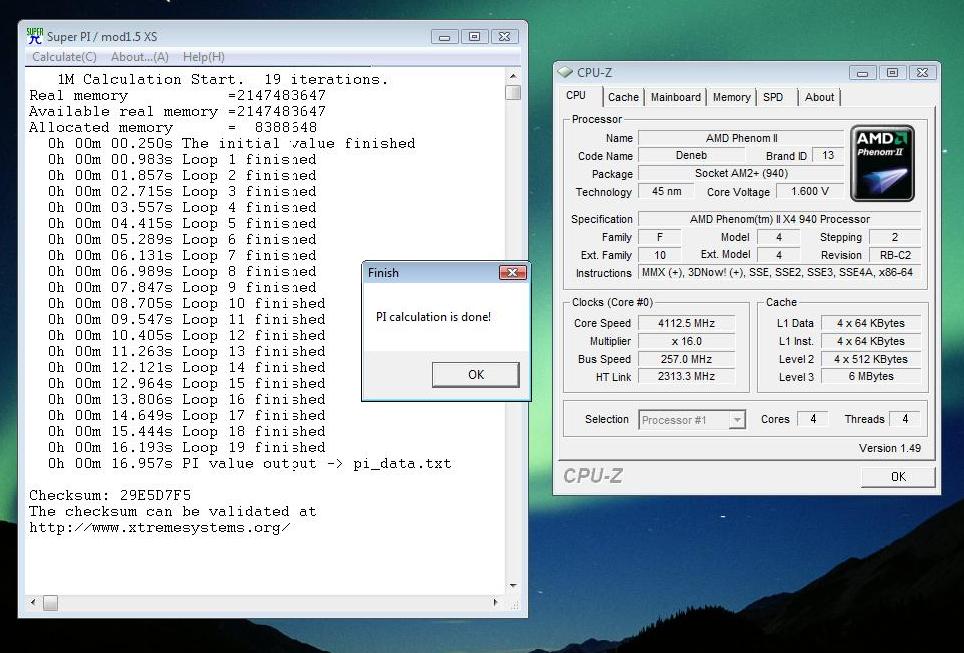Click the Super PI app icon in title bar
Image resolution: width=964 pixels, height=653 pixels.
tap(34, 36)
